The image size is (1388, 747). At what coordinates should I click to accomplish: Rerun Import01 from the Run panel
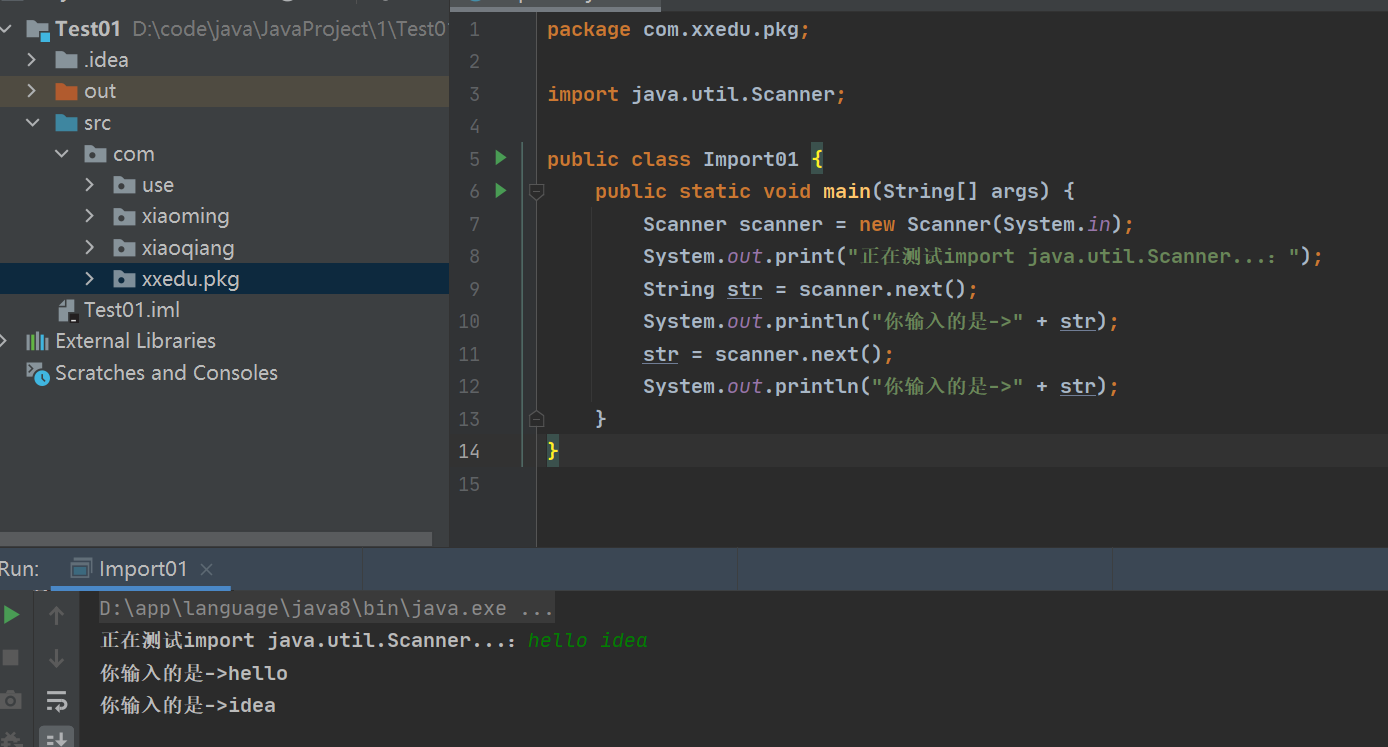[x=11, y=615]
